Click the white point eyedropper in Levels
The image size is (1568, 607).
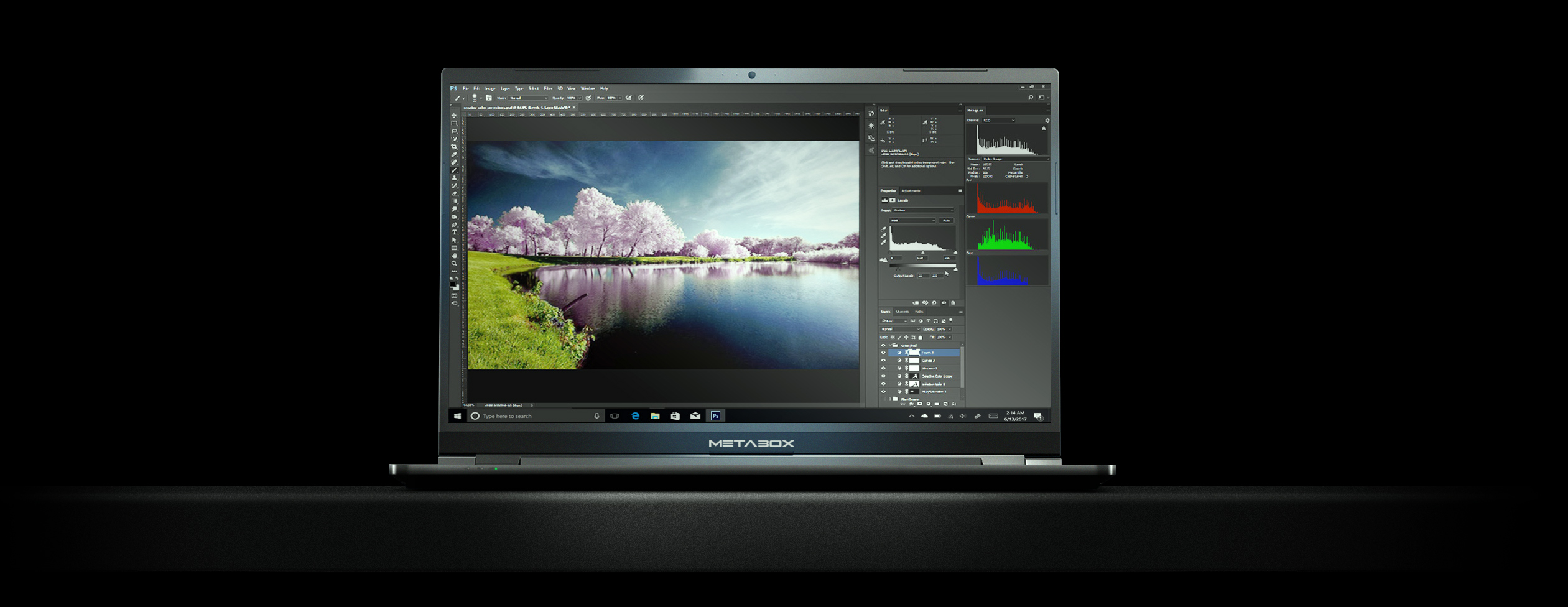[x=883, y=243]
